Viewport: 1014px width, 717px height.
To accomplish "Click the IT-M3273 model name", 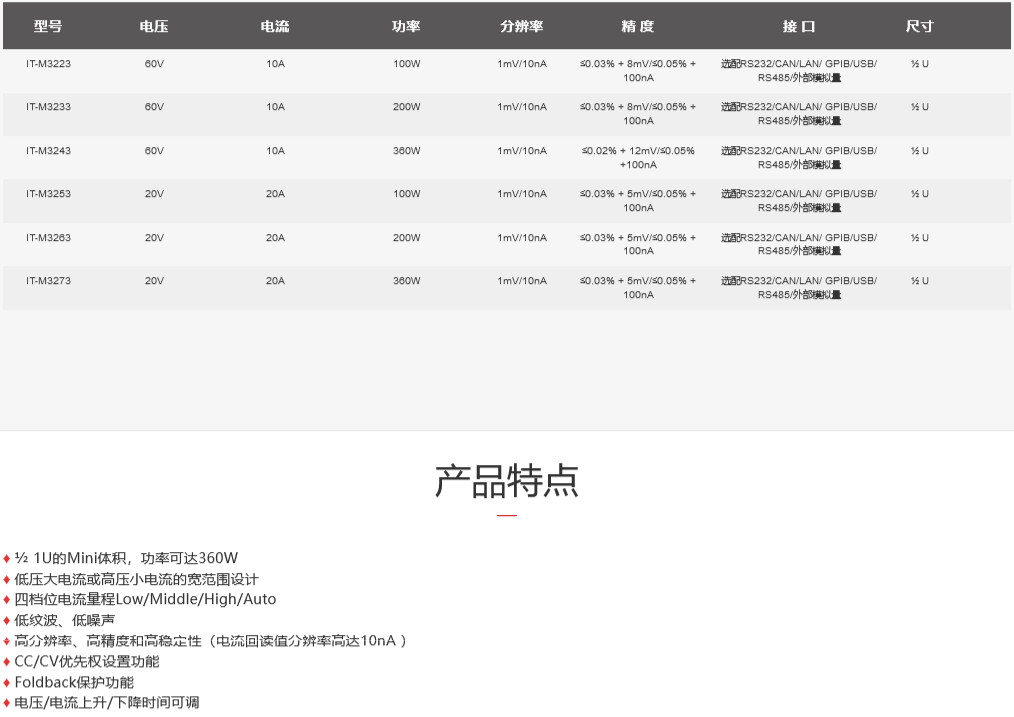I will pos(48,281).
